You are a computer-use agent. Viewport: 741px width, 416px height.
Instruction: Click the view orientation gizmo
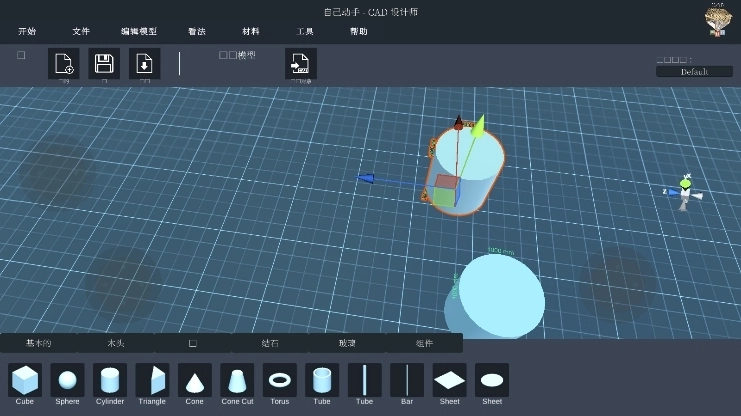(x=685, y=192)
